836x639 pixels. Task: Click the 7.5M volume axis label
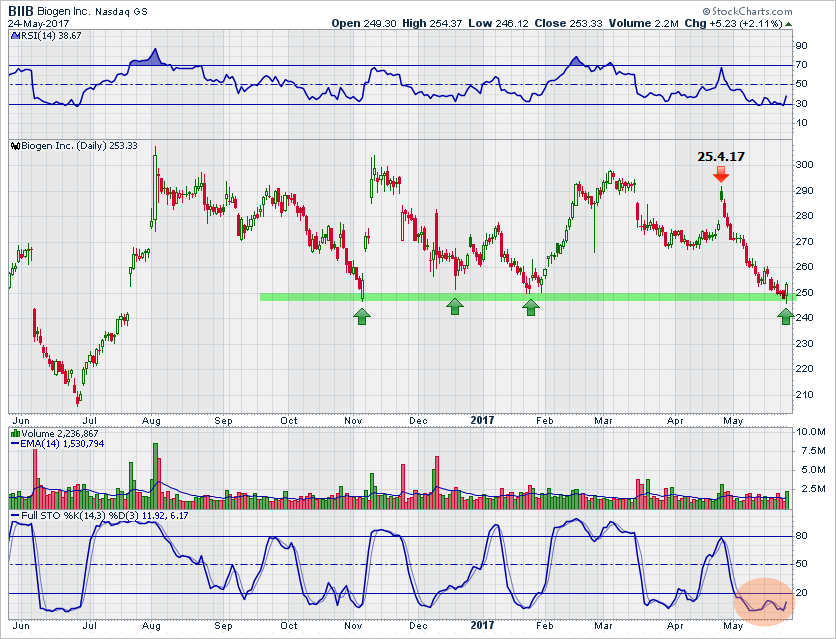click(813, 451)
